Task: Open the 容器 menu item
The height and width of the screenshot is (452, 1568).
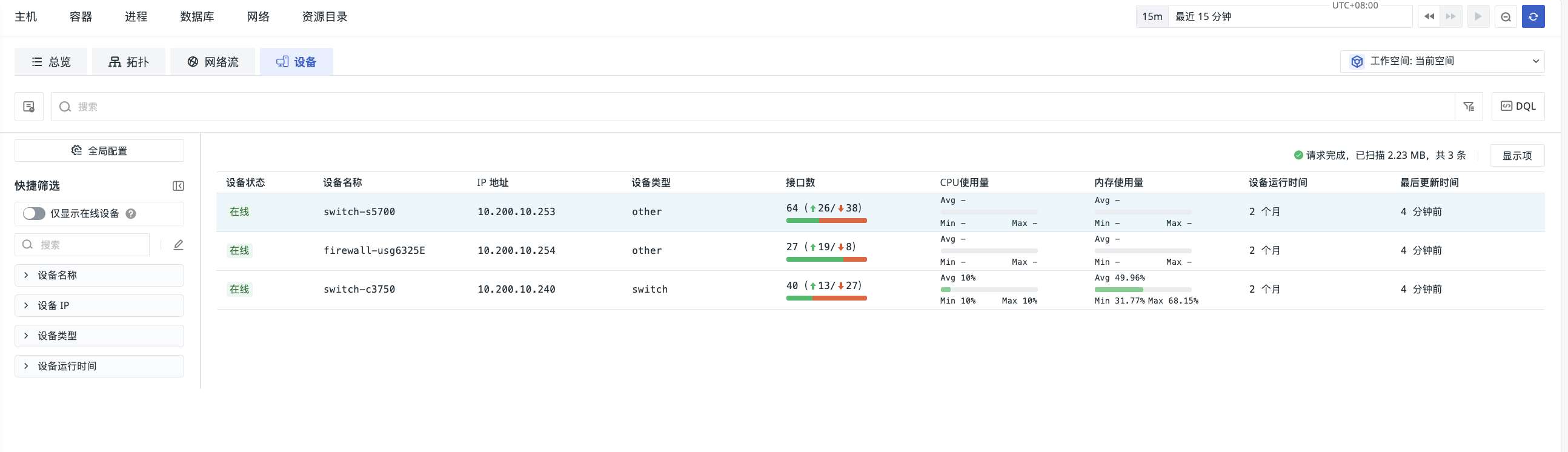Action: click(x=81, y=16)
